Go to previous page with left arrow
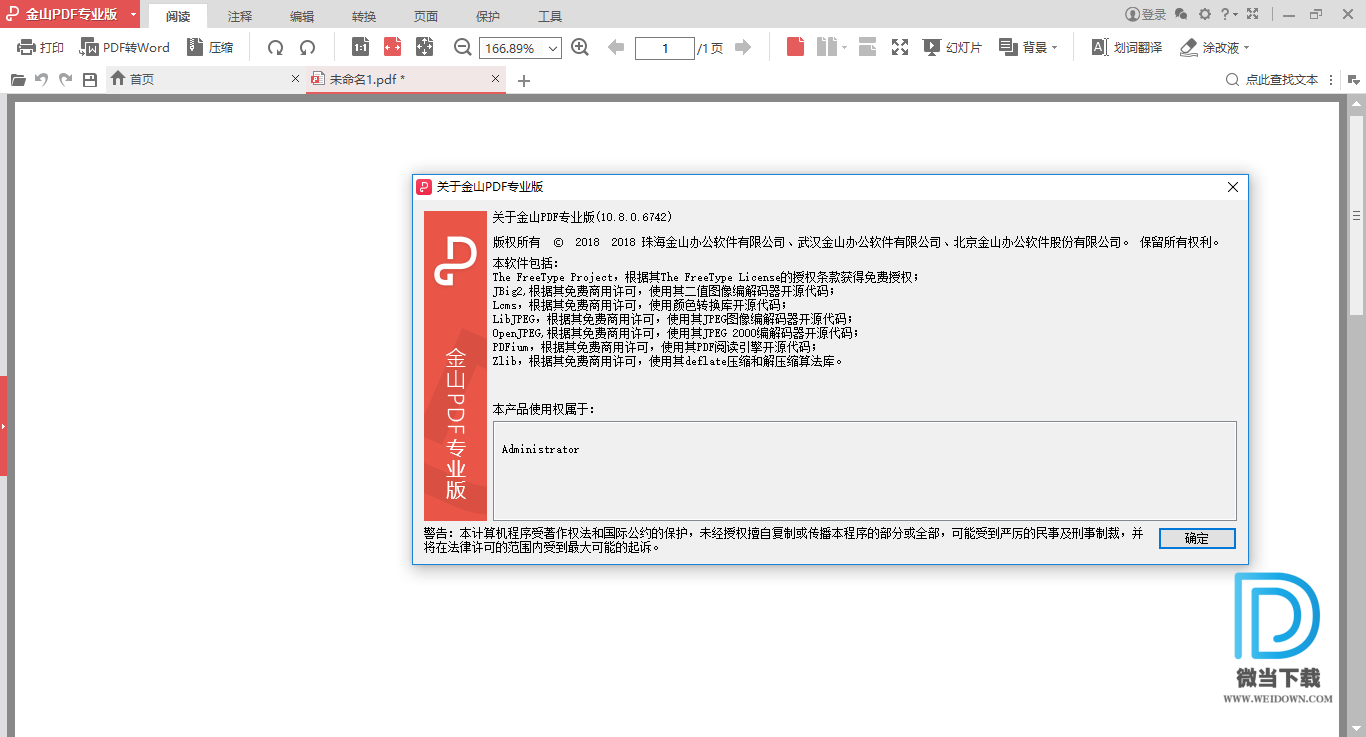Viewport: 1366px width, 737px height. [616, 47]
